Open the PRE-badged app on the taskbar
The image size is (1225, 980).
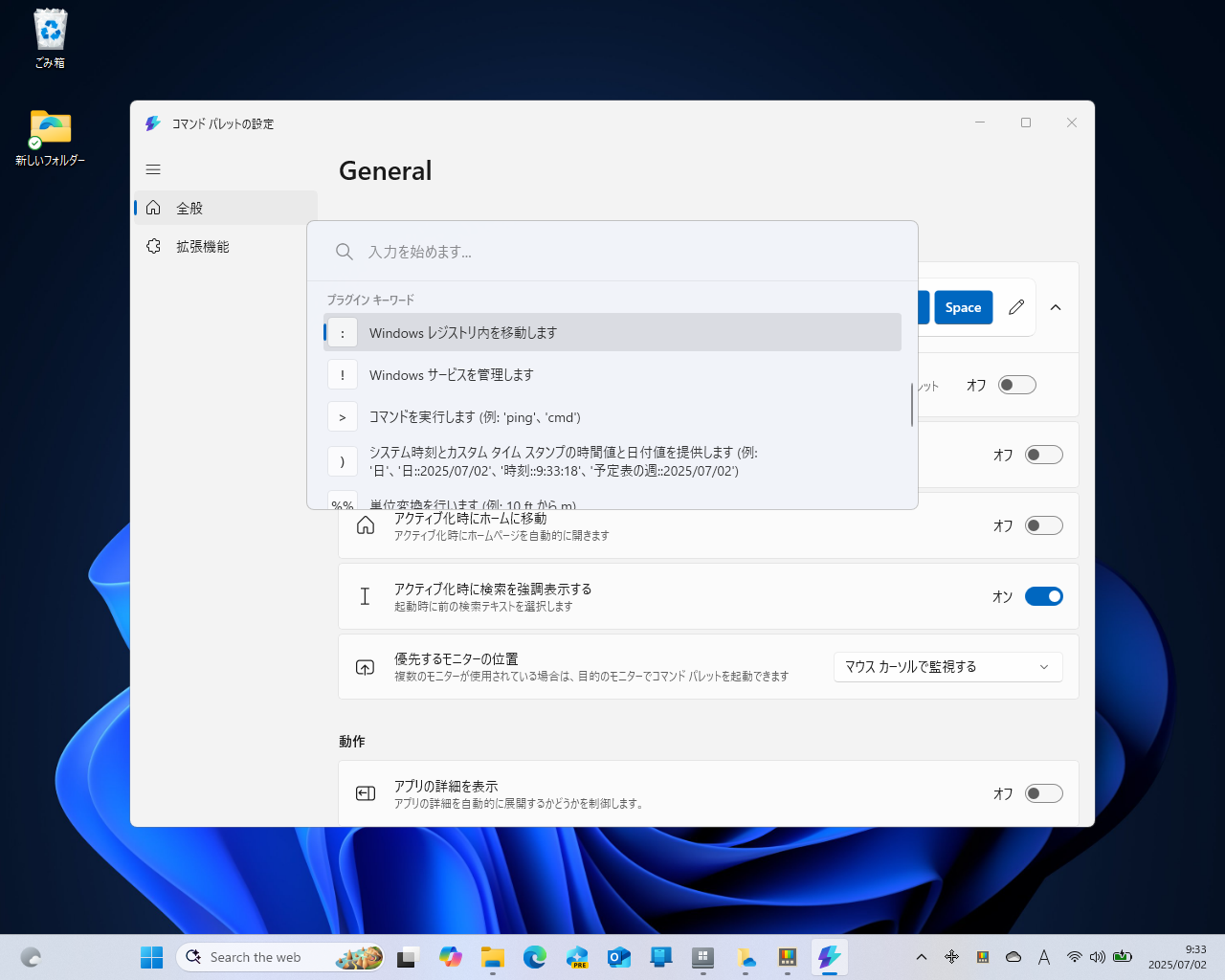click(x=577, y=957)
